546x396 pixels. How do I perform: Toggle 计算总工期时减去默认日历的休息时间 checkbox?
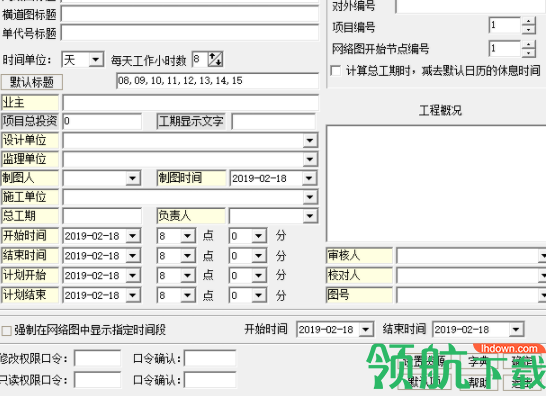point(336,71)
